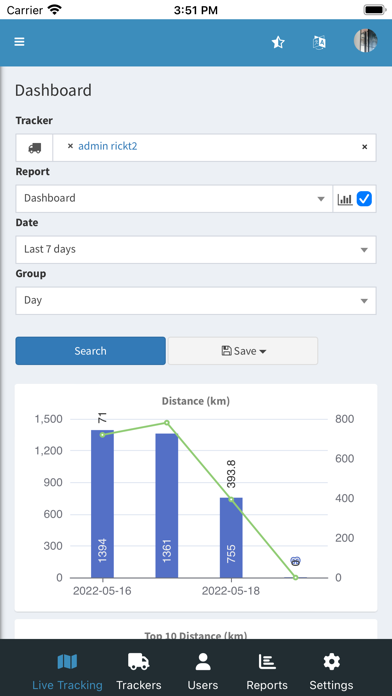This screenshot has height=696, width=392.
Task: Click the Search button
Action: 91,351
